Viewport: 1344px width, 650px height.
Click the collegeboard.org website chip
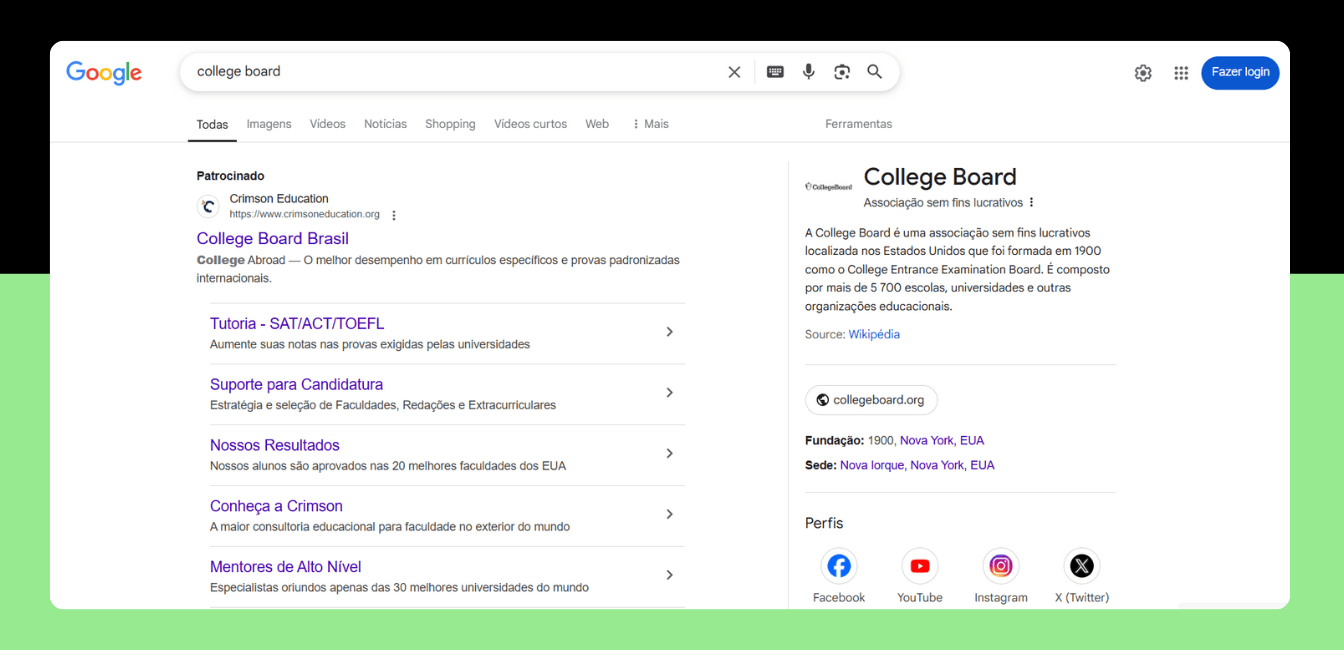pyautogui.click(x=871, y=400)
